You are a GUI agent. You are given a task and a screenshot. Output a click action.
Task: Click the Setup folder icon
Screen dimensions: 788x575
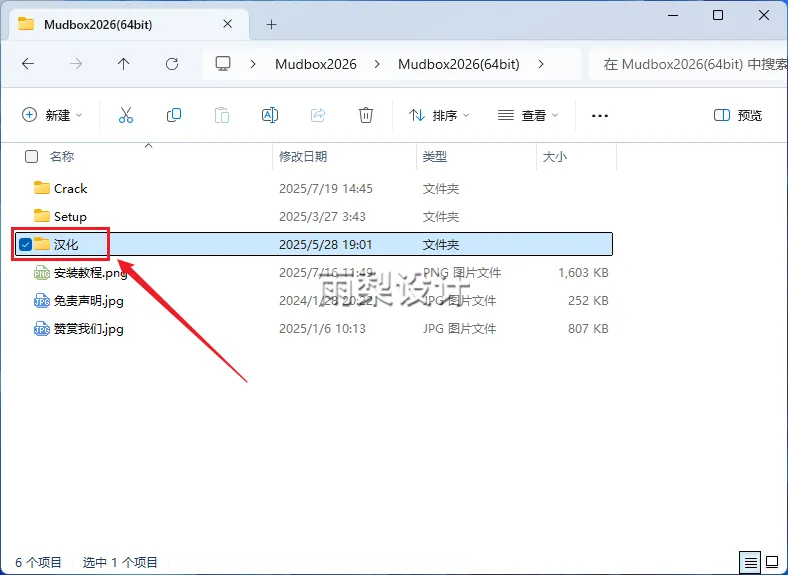pos(42,216)
